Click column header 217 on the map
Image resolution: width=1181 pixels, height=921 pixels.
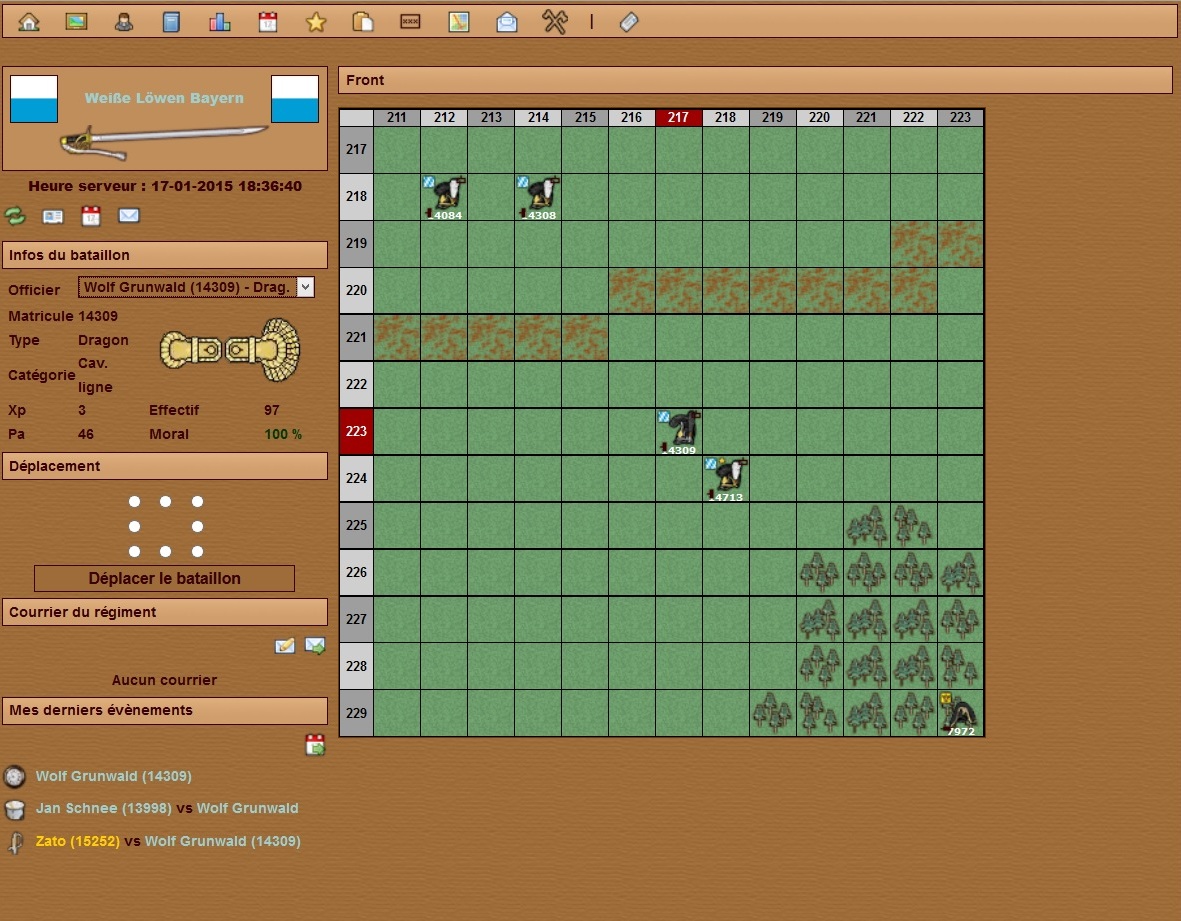pyautogui.click(x=678, y=117)
